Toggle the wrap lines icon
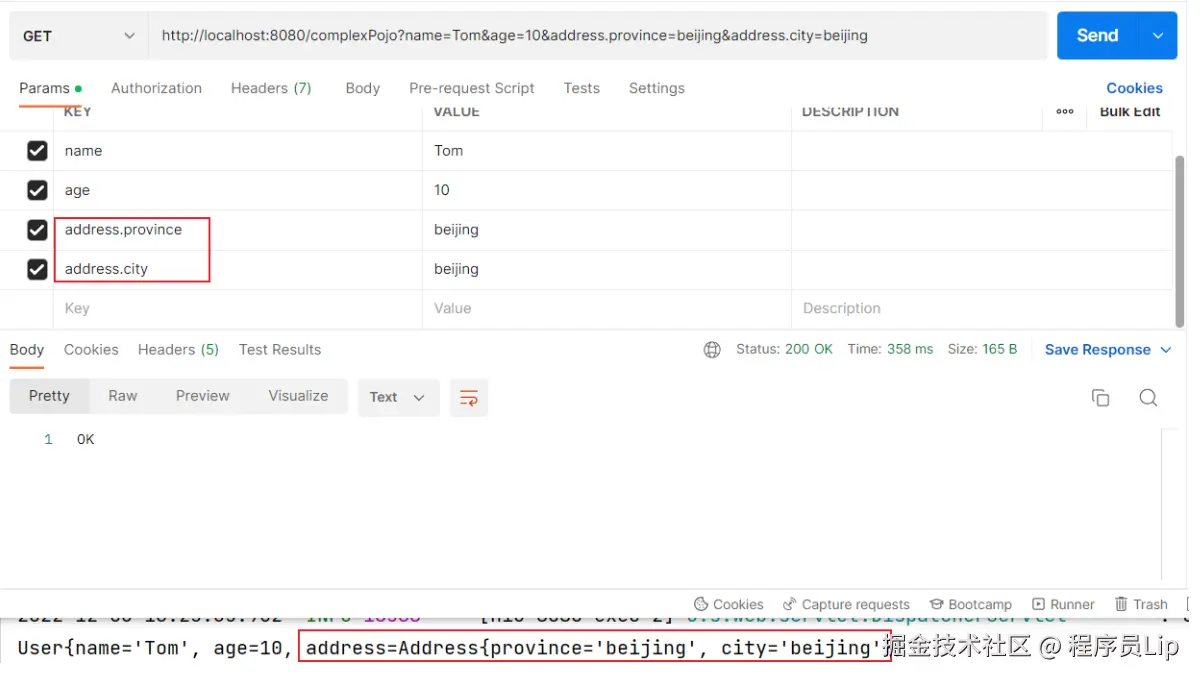 point(468,397)
